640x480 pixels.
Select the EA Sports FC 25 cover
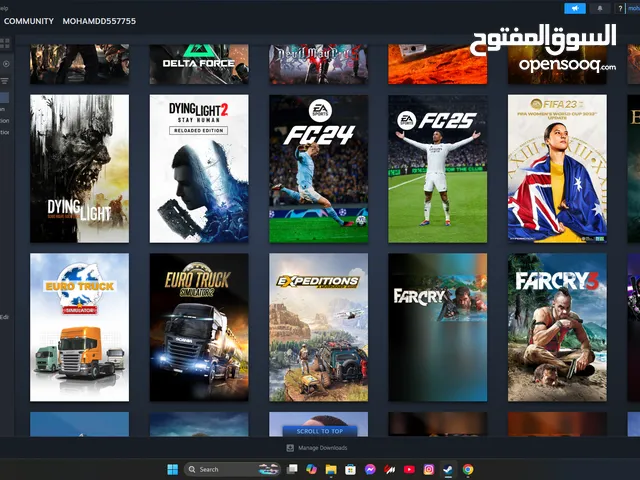click(x=438, y=169)
